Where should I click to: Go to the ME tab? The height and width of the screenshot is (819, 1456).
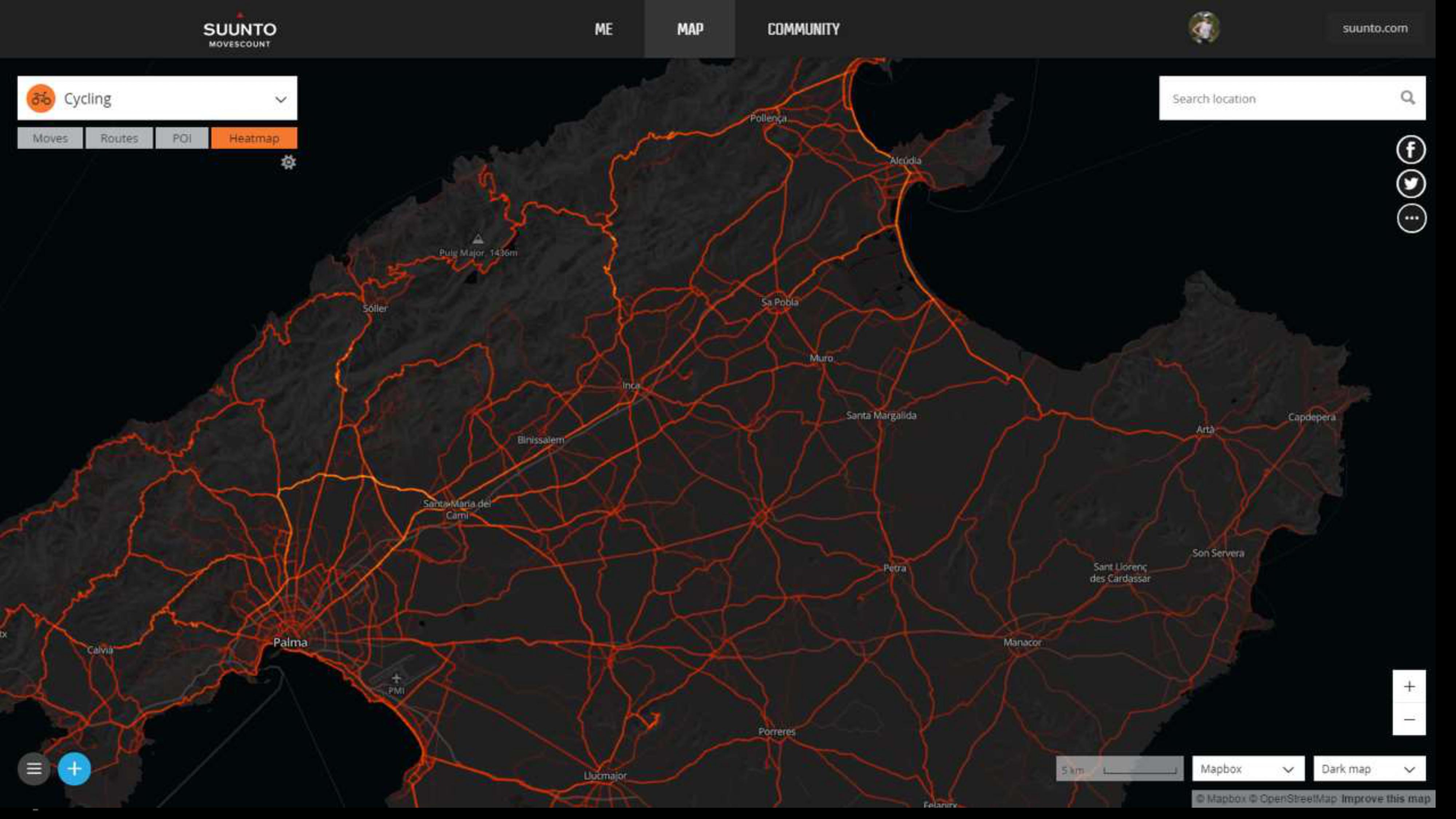pos(603,29)
